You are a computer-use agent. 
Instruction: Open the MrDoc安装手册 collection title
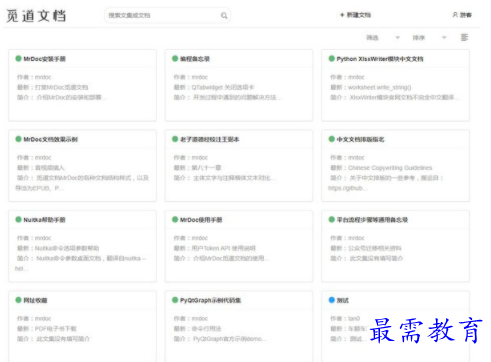pyautogui.click(x=44, y=59)
